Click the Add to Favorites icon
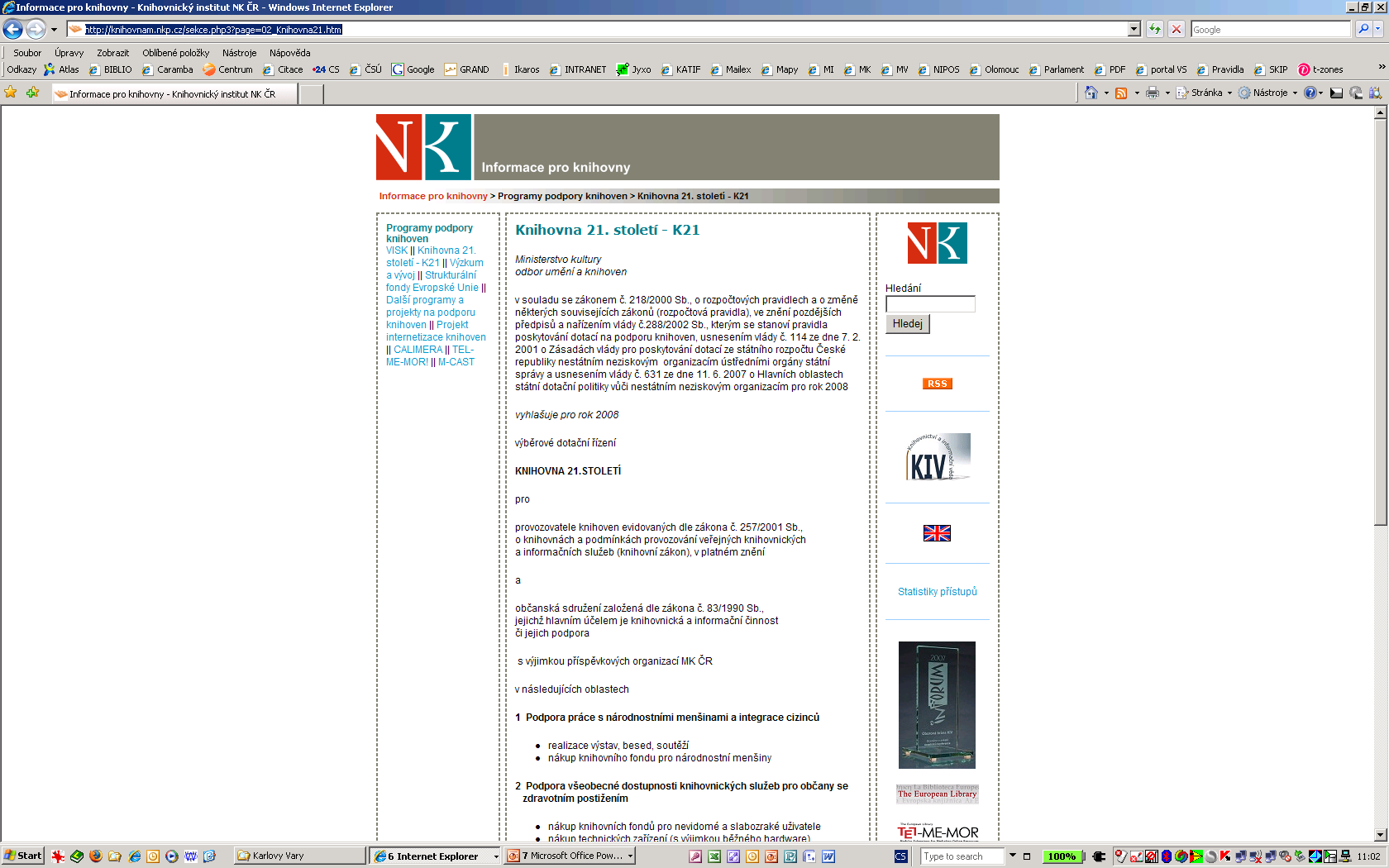This screenshot has width=1389, height=868. pyautogui.click(x=33, y=93)
